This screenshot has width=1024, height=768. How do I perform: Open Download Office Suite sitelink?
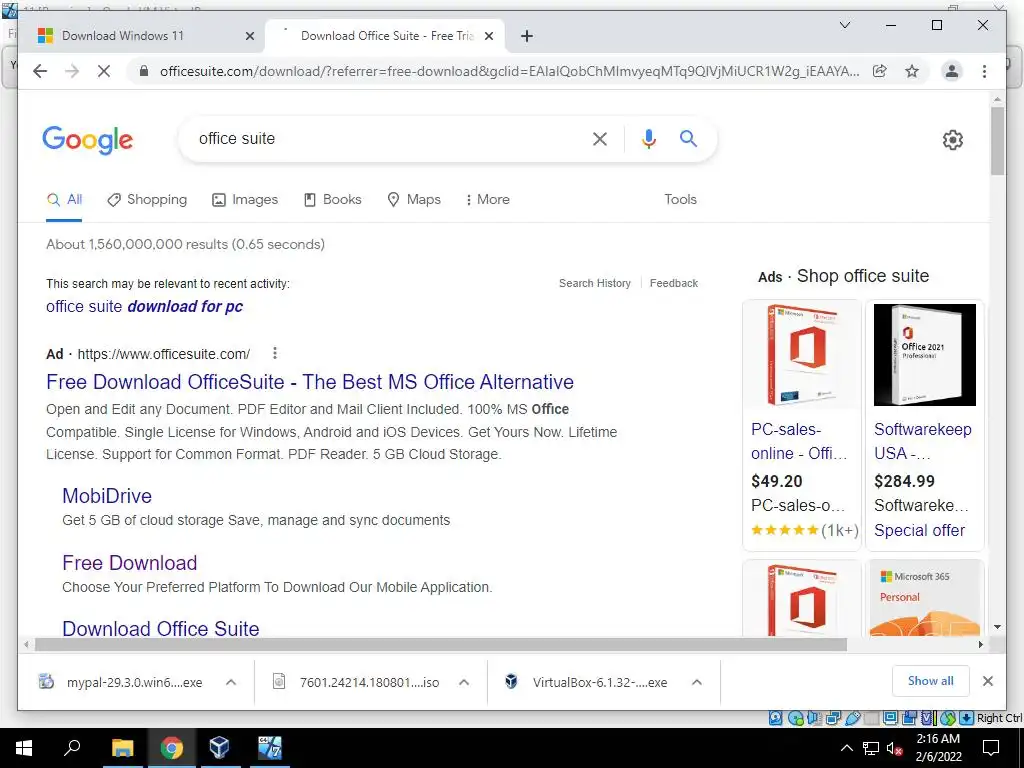[161, 628]
